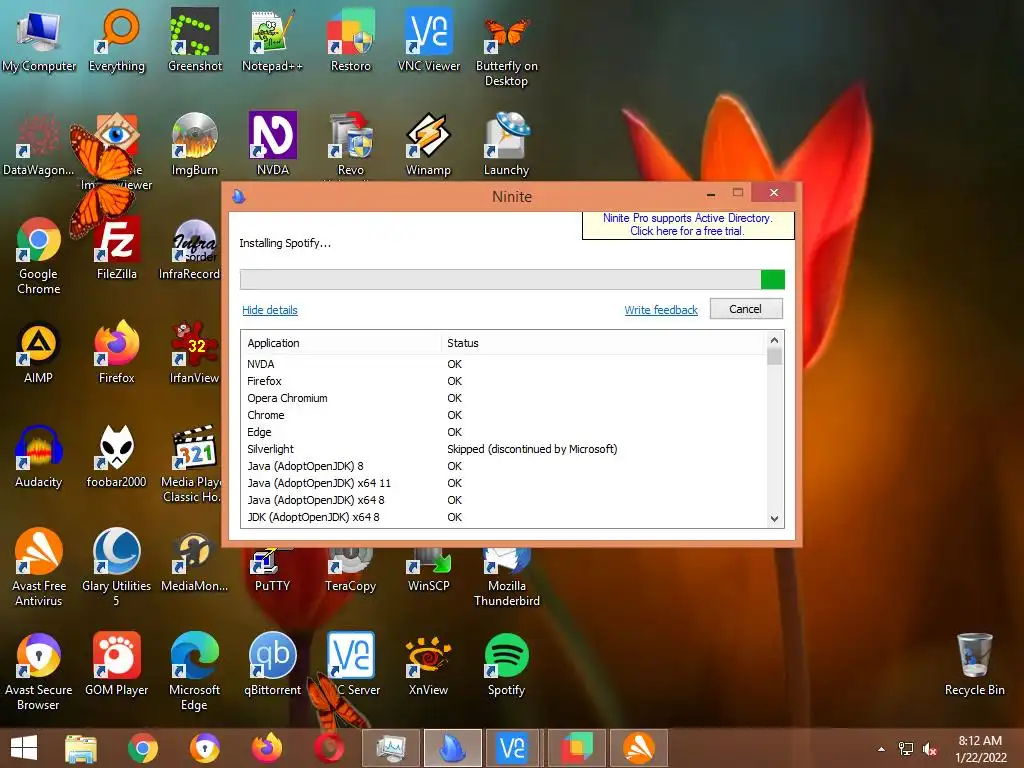The width and height of the screenshot is (1024, 768).
Task: Open Butterfly on Desktop shortcut
Action: click(507, 48)
